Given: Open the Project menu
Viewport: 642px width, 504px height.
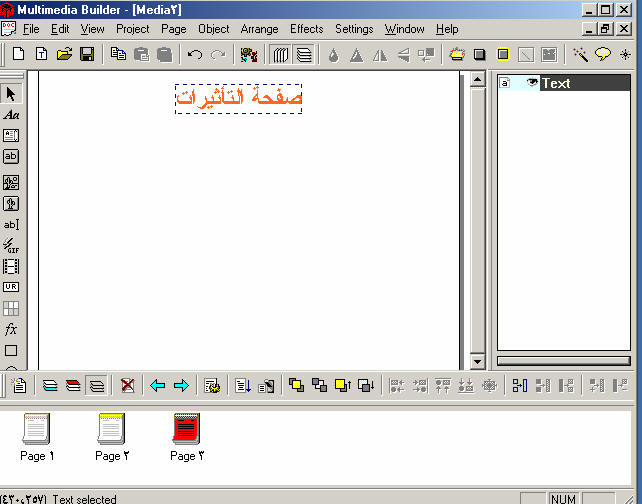Looking at the screenshot, I should pos(133,29).
